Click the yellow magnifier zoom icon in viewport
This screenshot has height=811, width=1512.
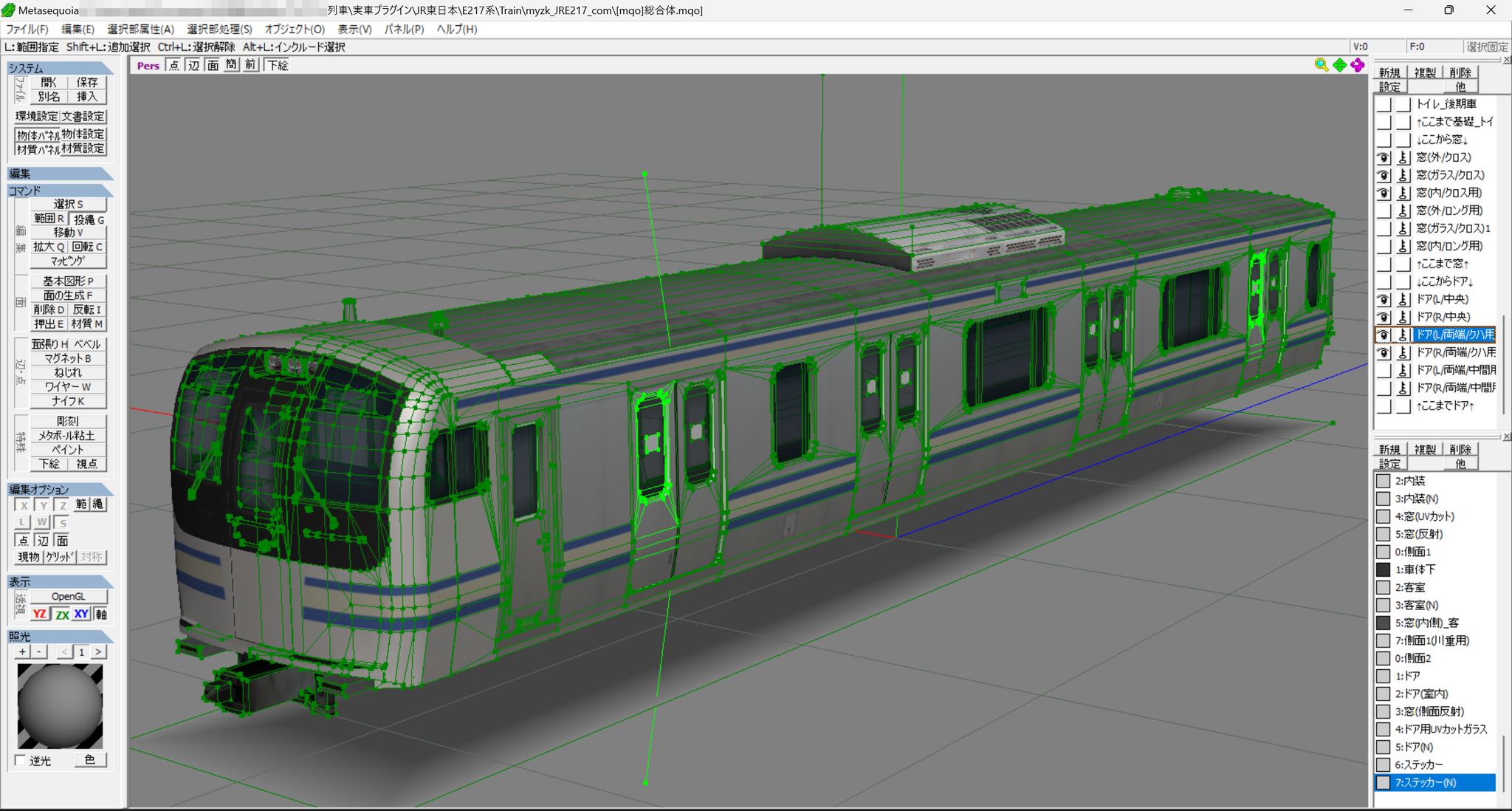[x=1322, y=65]
